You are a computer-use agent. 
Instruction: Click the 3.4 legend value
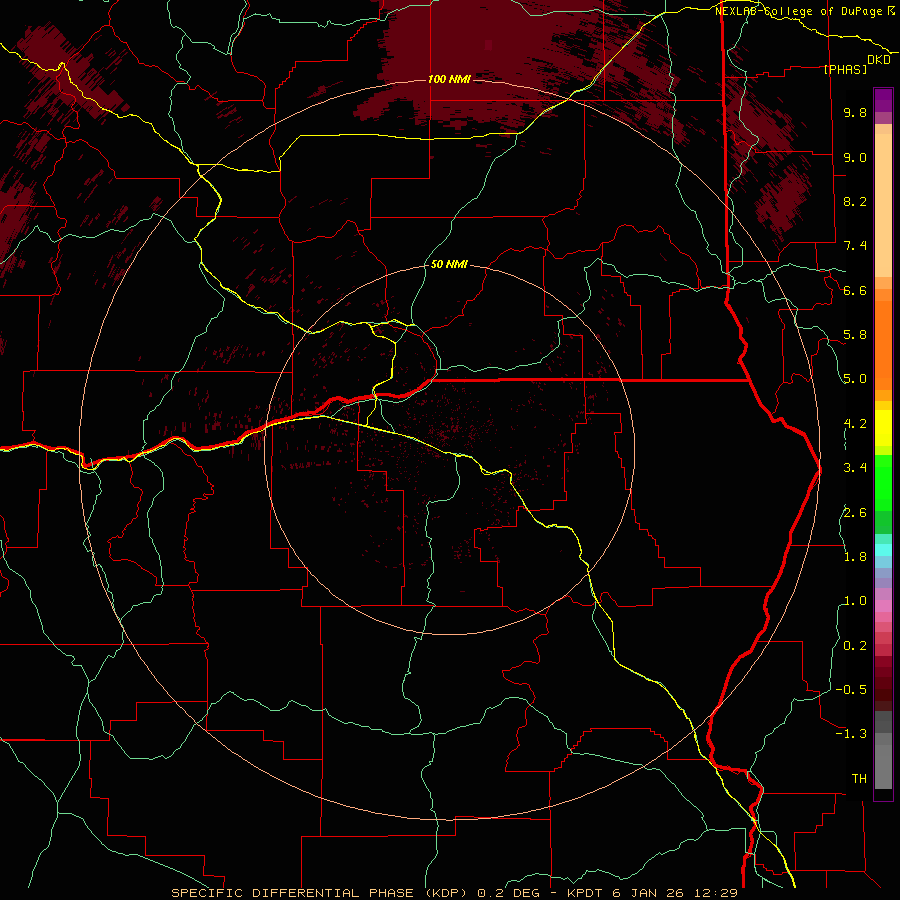855,468
